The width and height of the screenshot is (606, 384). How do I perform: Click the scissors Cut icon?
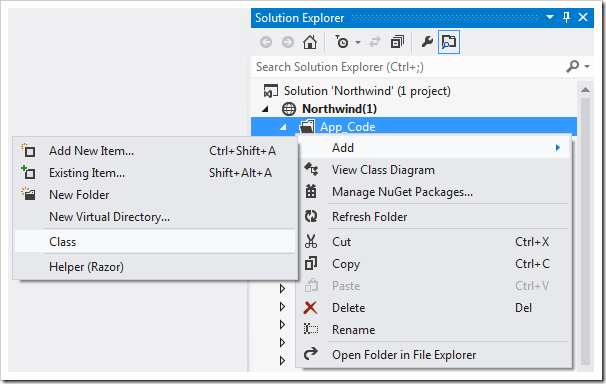pos(311,241)
